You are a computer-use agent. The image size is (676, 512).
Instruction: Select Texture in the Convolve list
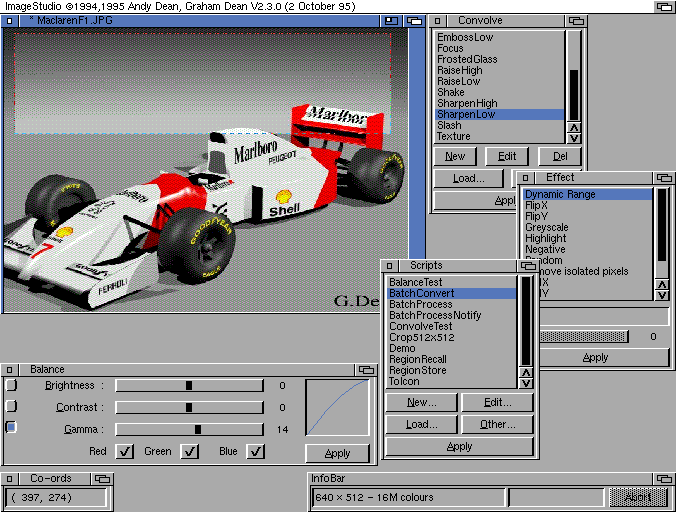click(500, 137)
